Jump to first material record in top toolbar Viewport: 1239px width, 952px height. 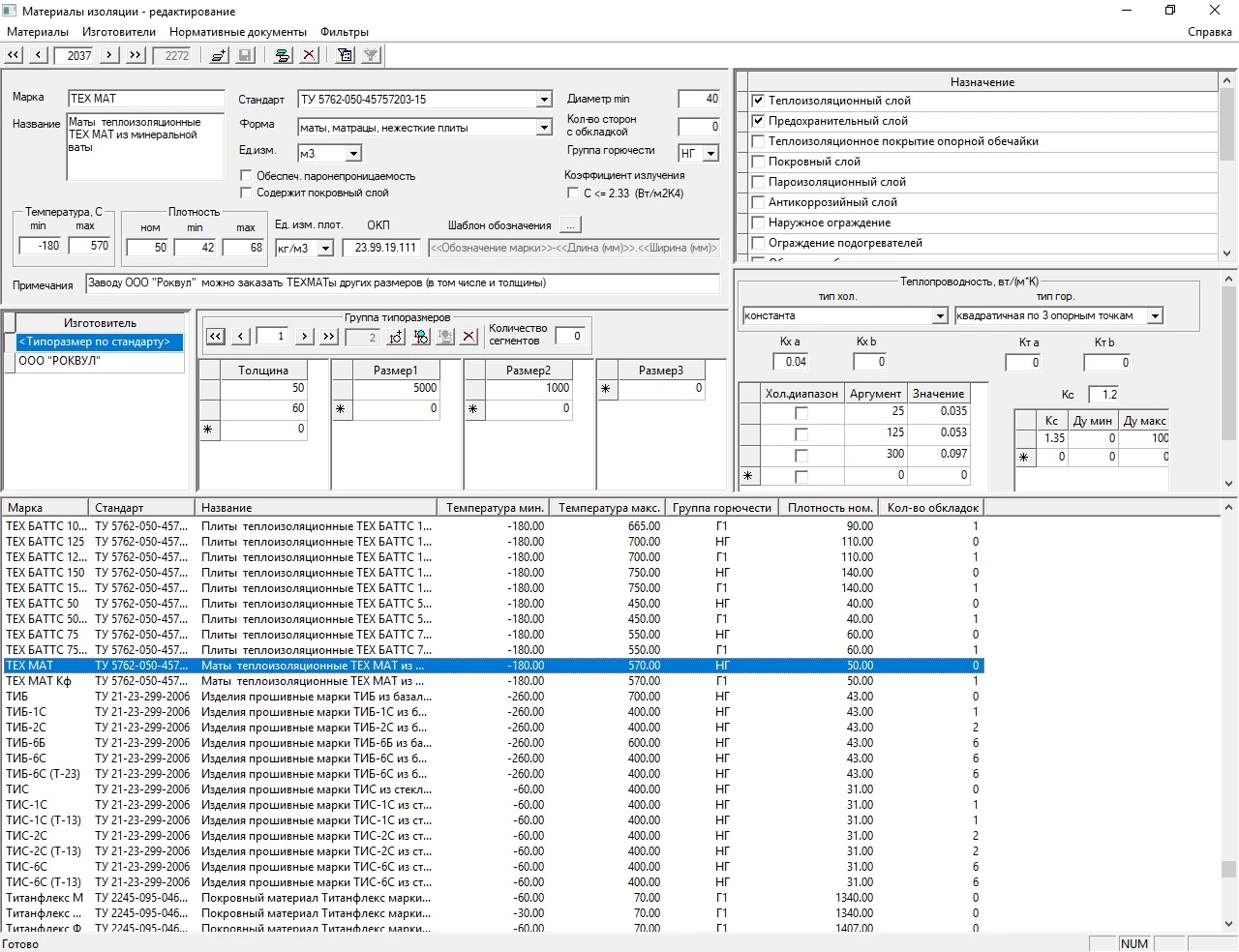pos(14,55)
